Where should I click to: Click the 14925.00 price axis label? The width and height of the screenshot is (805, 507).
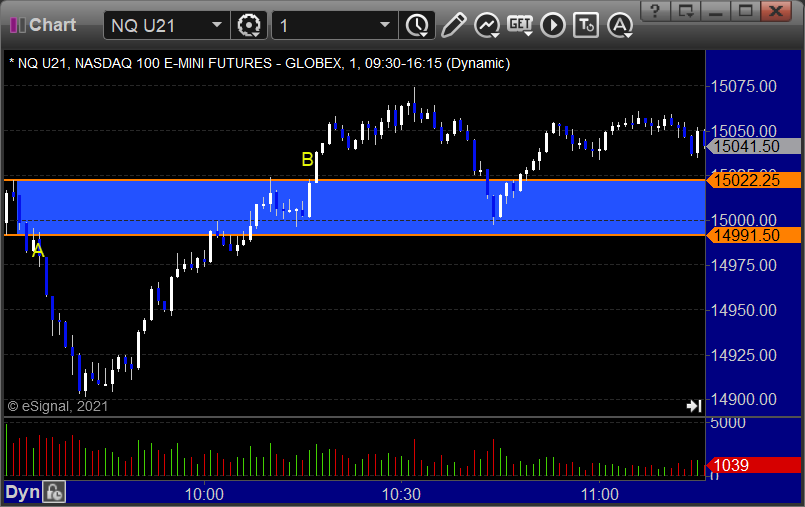(x=743, y=355)
